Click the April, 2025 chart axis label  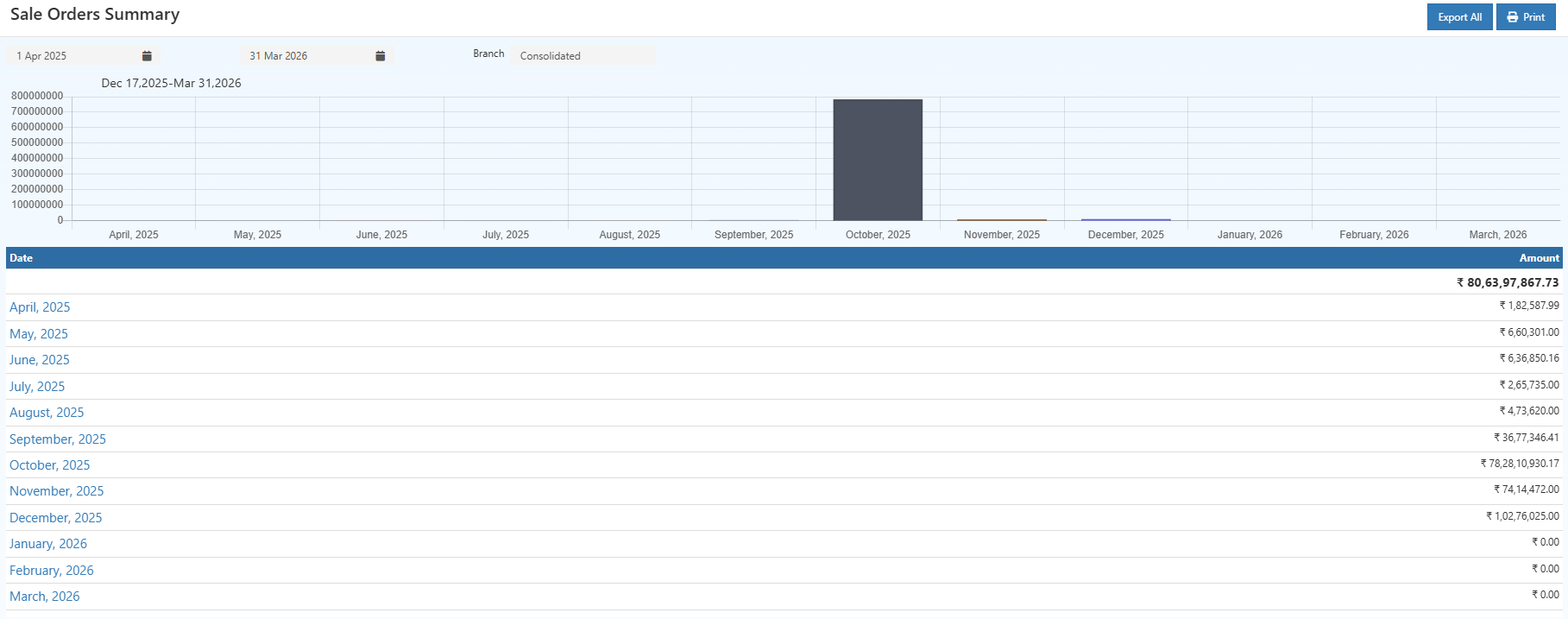tap(134, 235)
